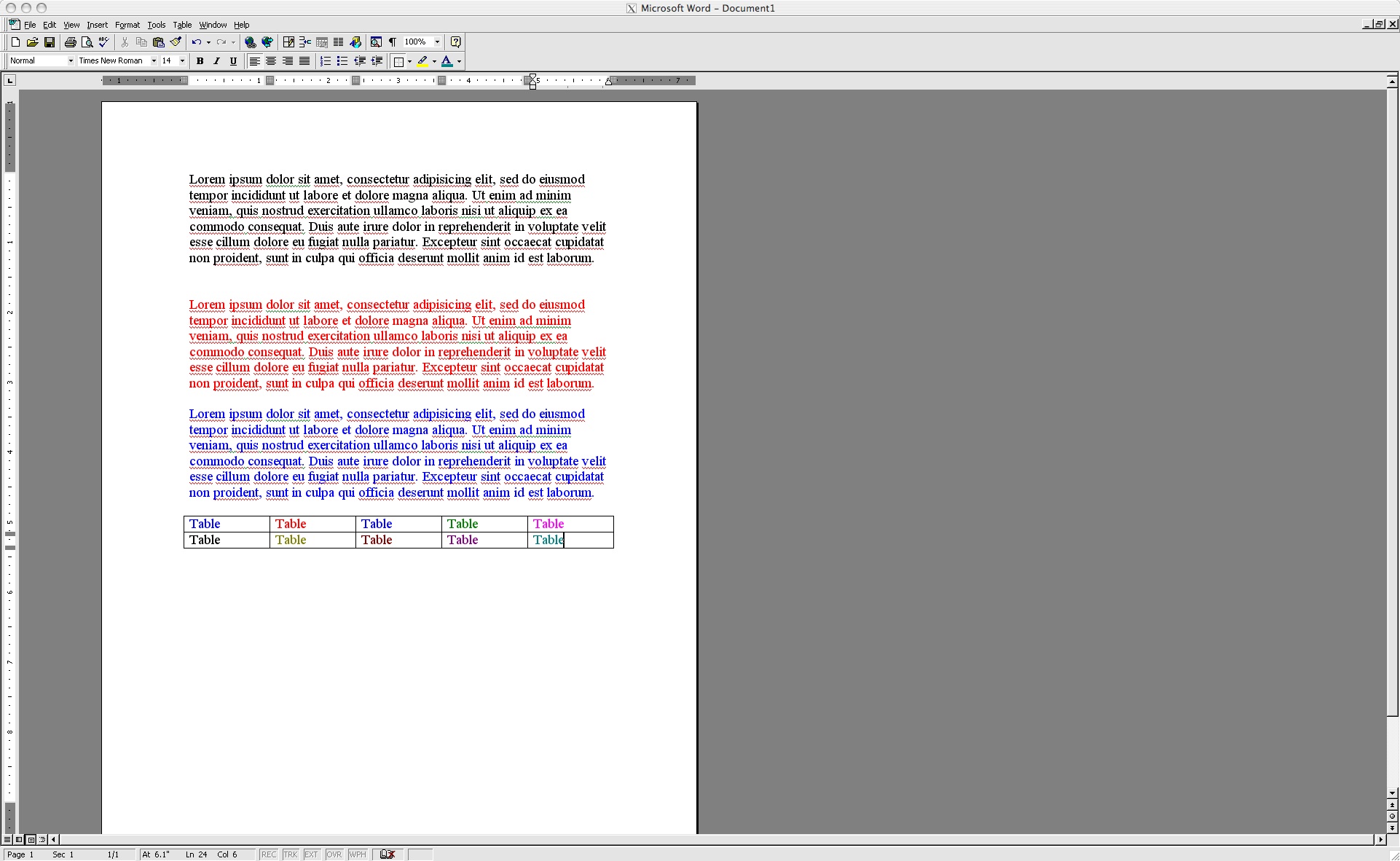Click the Columns icon
The width and height of the screenshot is (1400, 861).
coord(338,42)
